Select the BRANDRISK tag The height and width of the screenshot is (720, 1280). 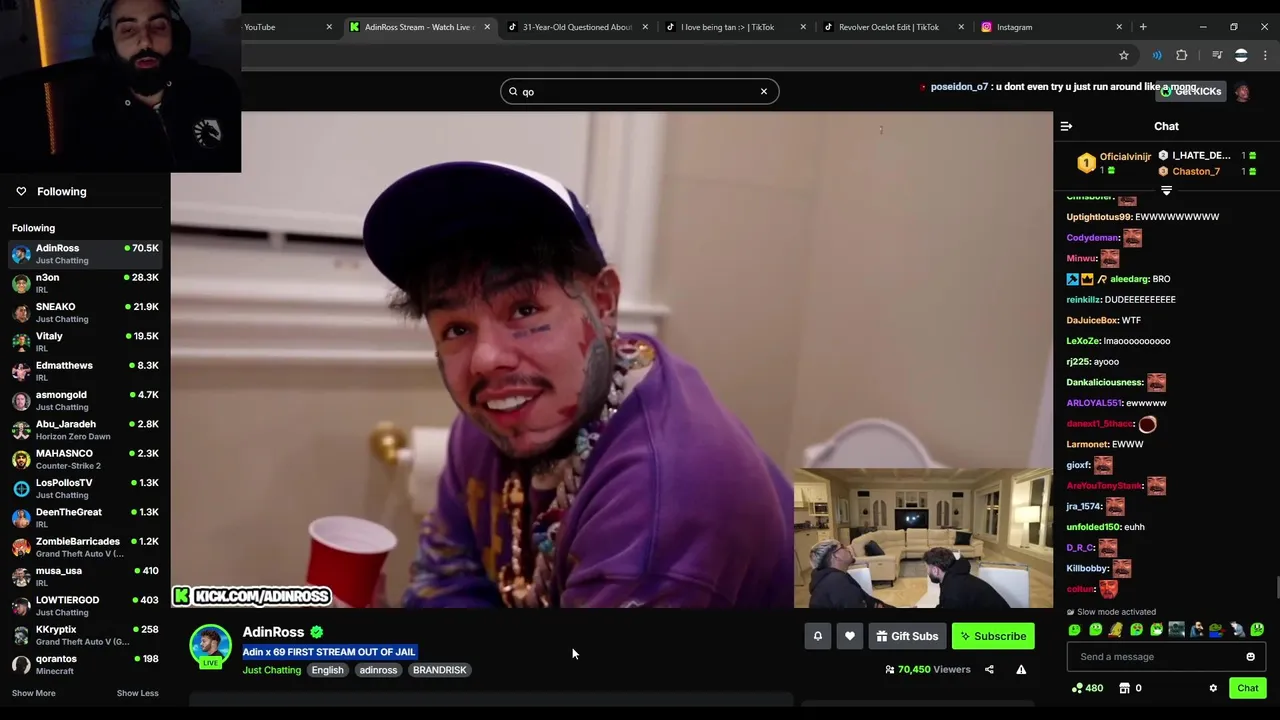point(439,670)
